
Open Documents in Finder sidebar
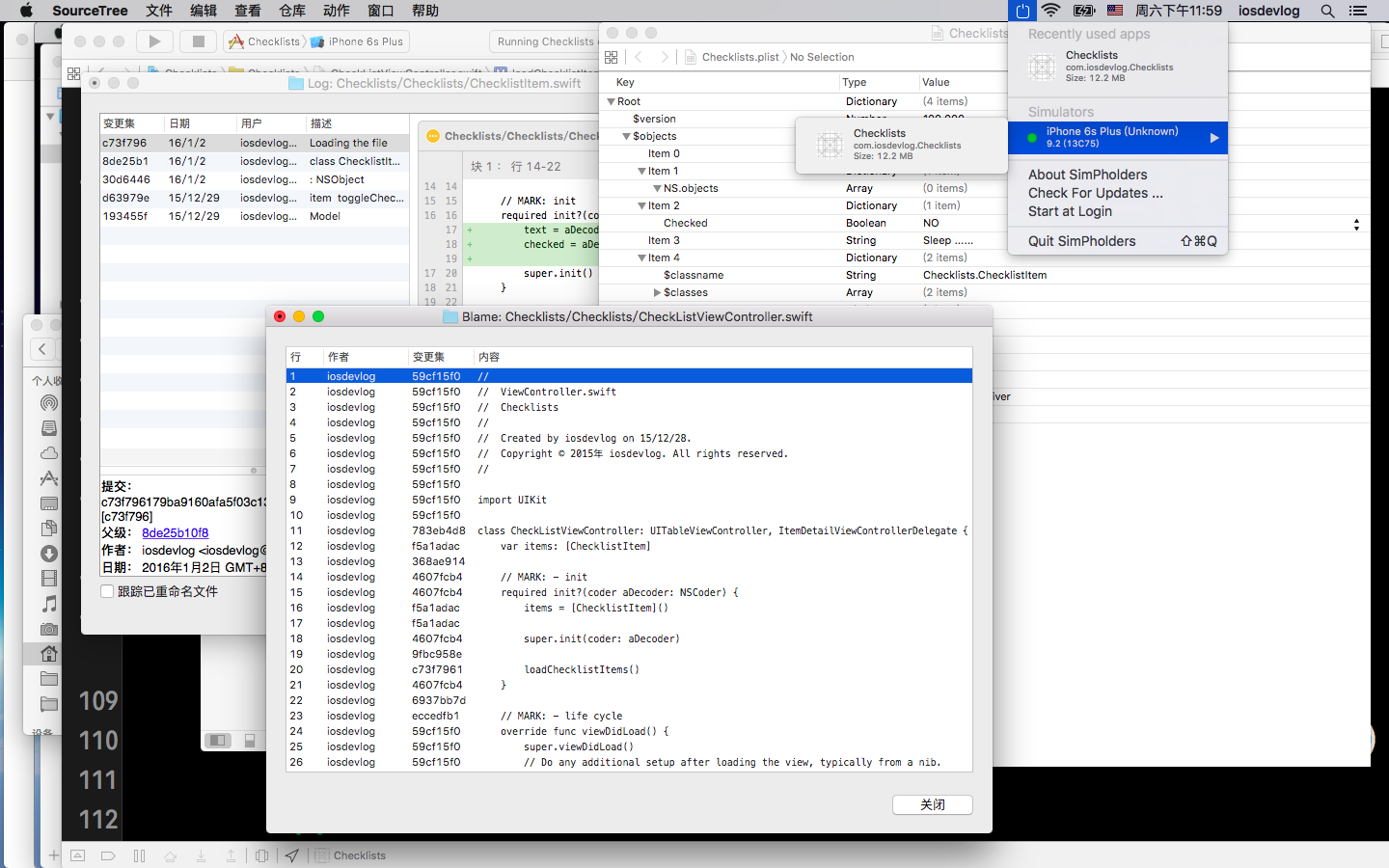click(x=49, y=529)
